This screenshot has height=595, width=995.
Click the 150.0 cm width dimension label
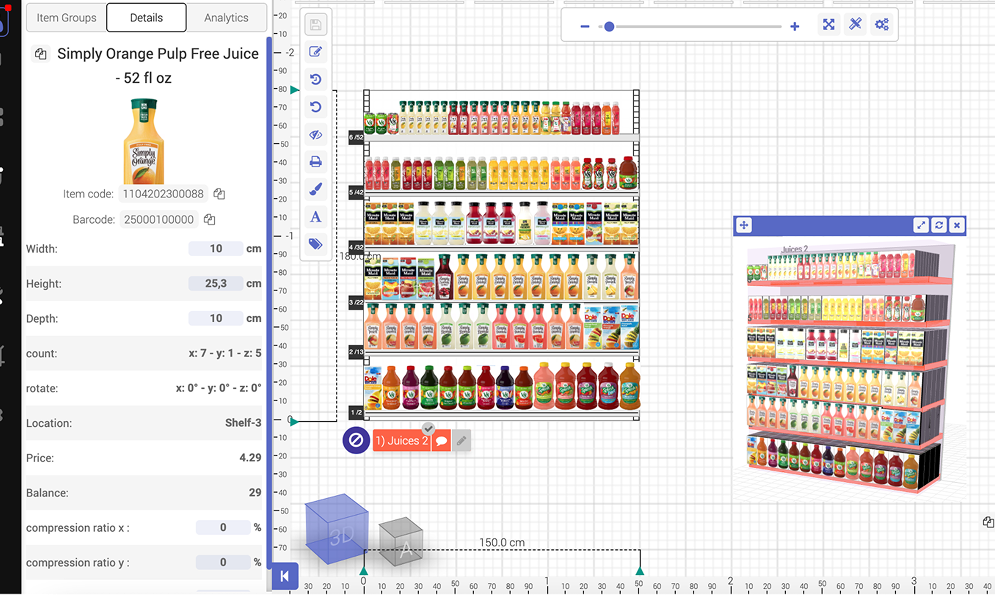(502, 542)
